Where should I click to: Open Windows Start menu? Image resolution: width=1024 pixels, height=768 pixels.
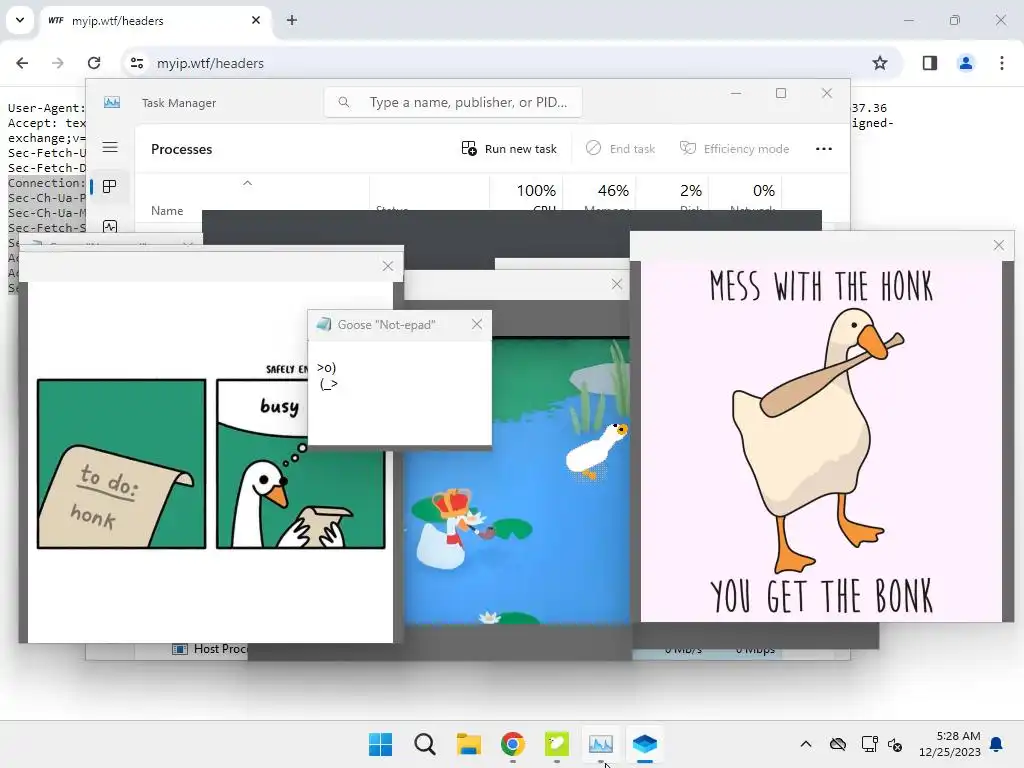click(381, 744)
